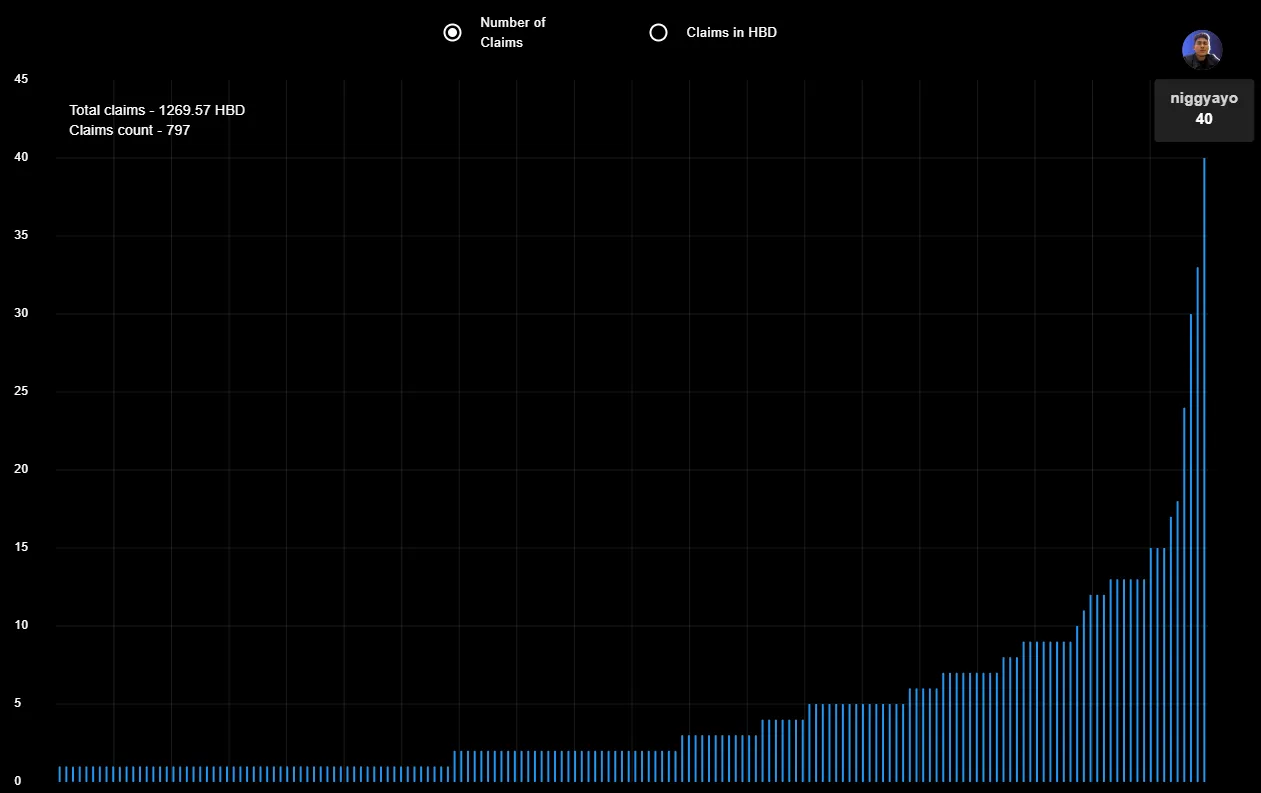The width and height of the screenshot is (1261, 793).
Task: Open the niggyayo profile avatar
Action: coord(1202,49)
